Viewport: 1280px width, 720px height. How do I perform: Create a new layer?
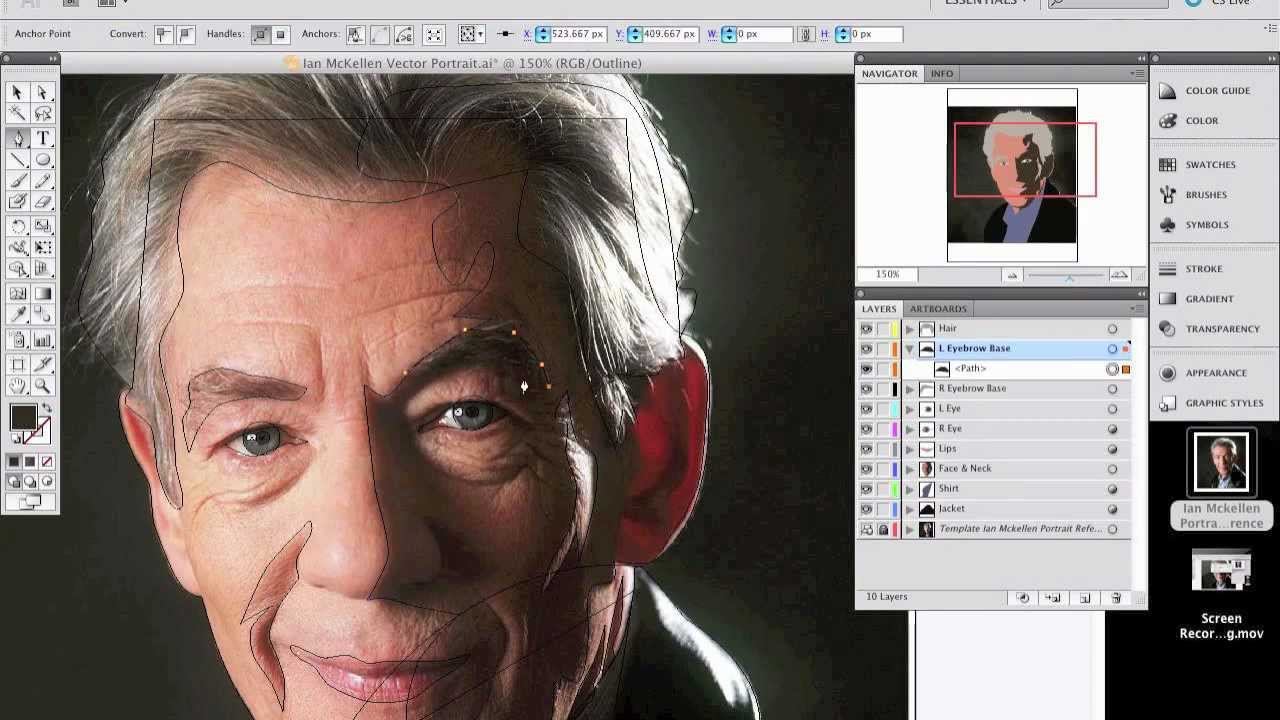(x=1085, y=597)
